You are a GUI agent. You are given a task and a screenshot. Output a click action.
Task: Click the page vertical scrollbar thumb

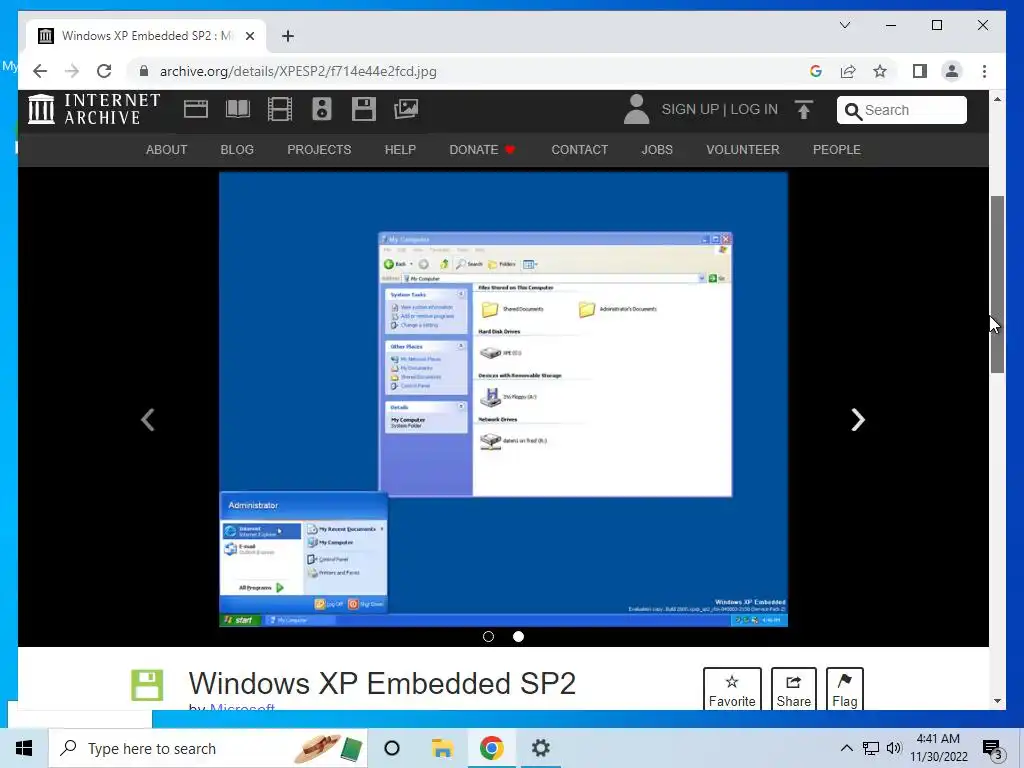997,285
